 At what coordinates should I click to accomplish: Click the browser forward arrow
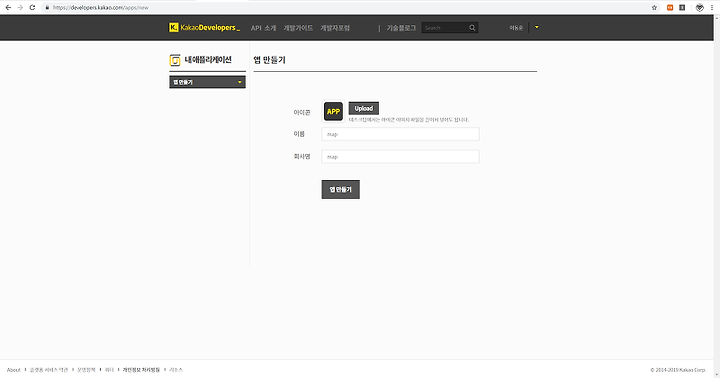(x=20, y=7)
